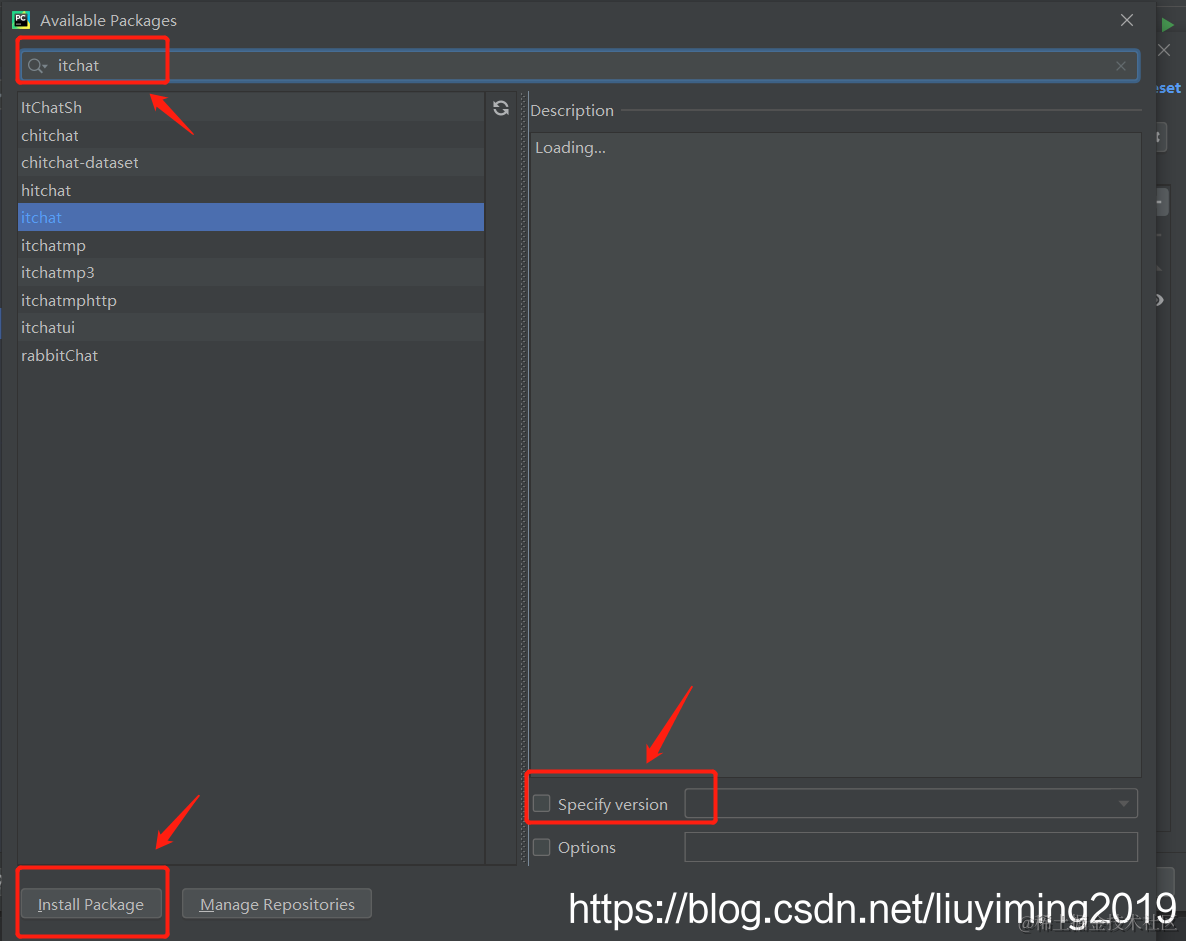Viewport: 1186px width, 941px height.
Task: Select the ItChatSh package
Action: pyautogui.click(x=251, y=107)
